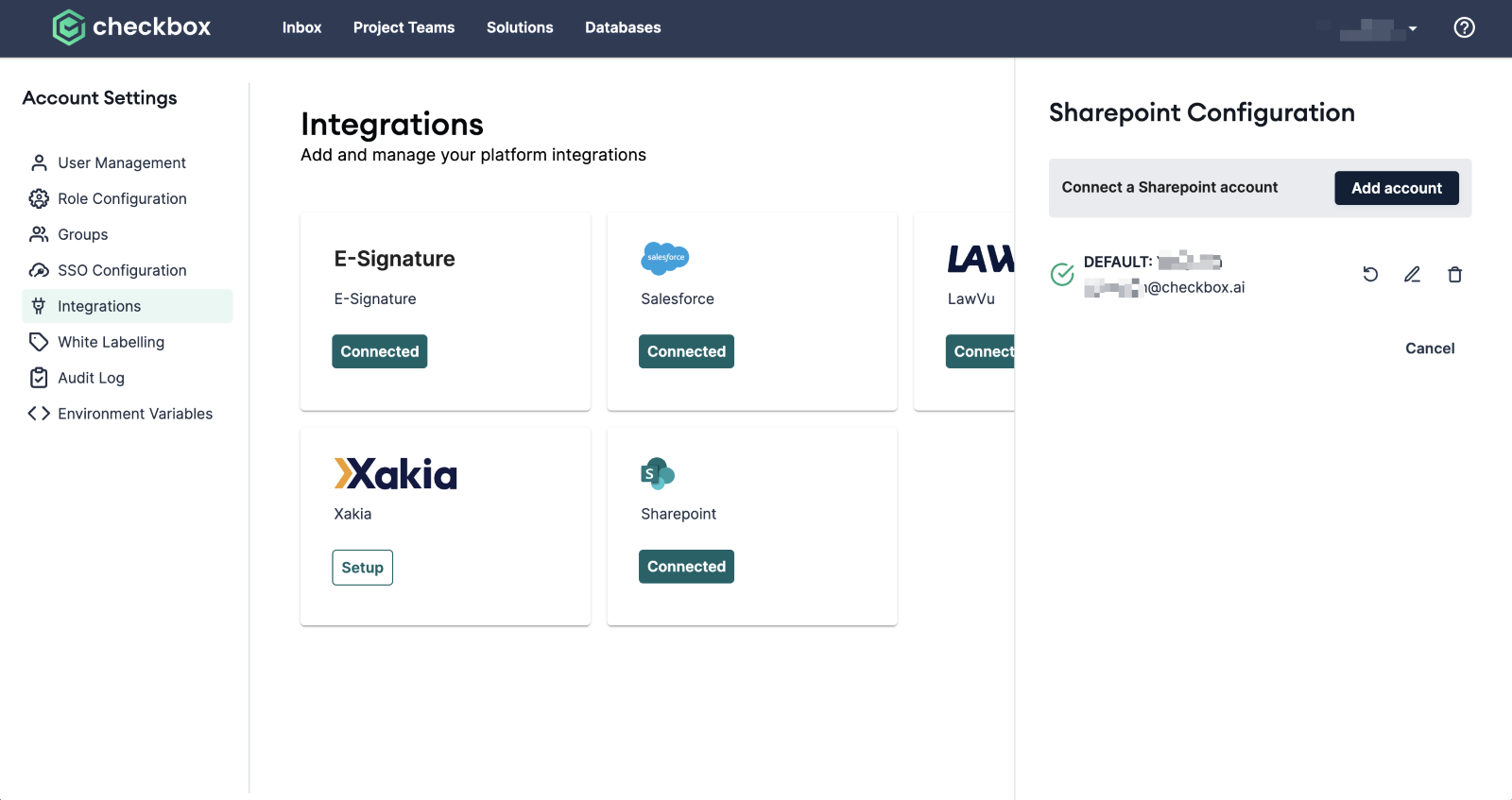Viewport: 1512px width, 800px height.
Task: View the Audit Log
Action: coord(127,378)
